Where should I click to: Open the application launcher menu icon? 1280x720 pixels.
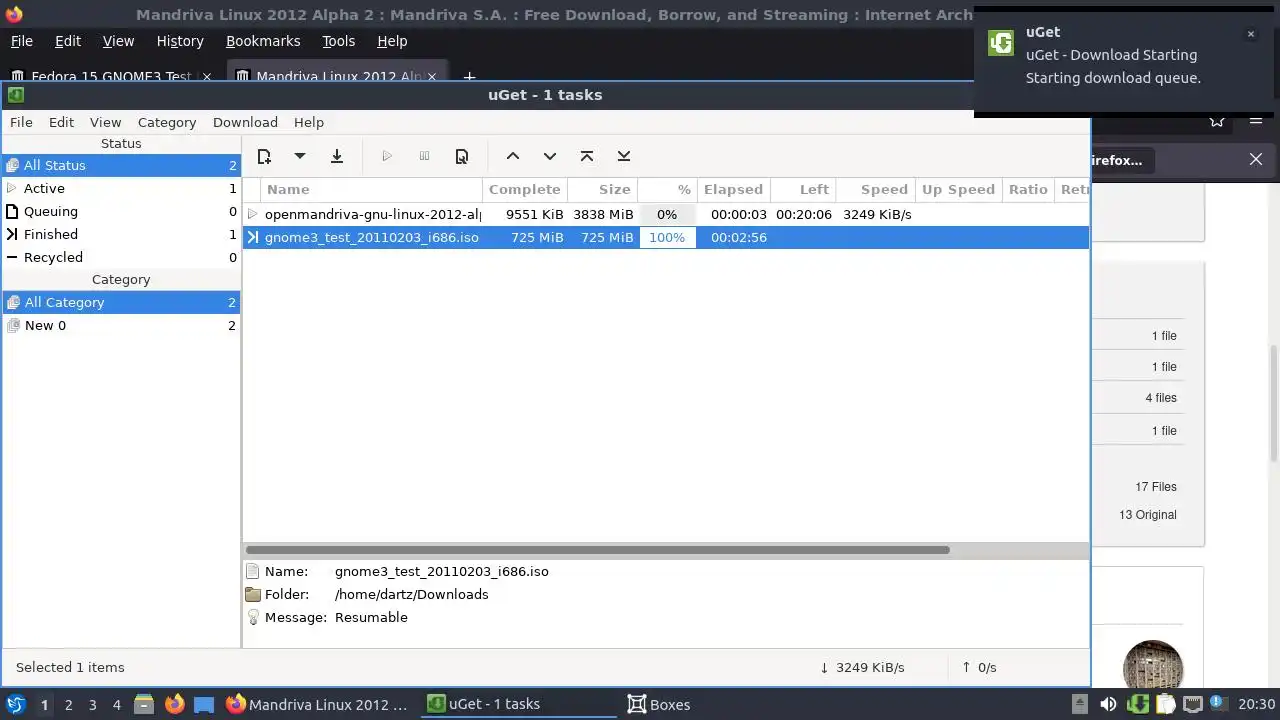pyautogui.click(x=16, y=704)
